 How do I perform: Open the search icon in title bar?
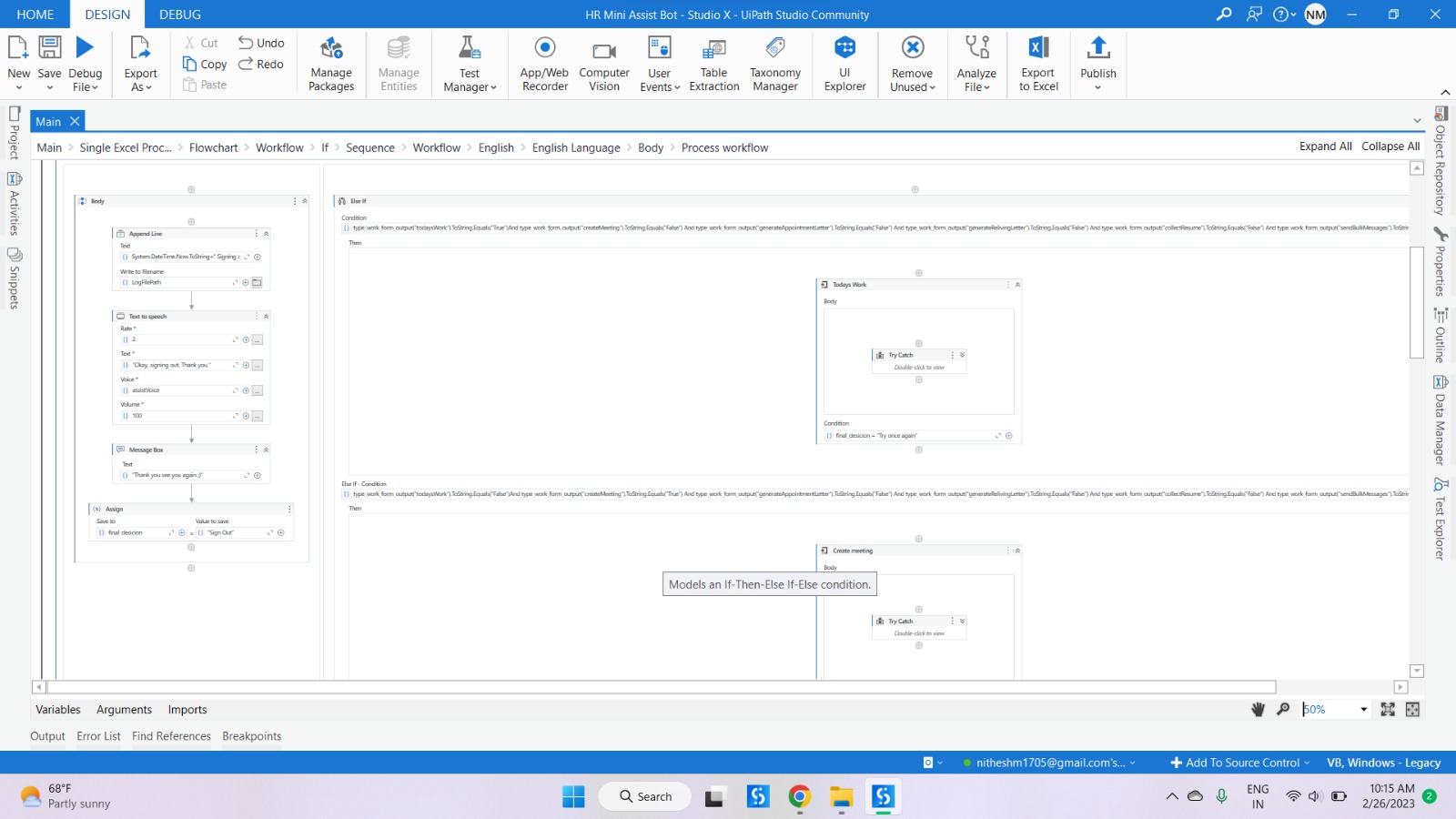1224,14
